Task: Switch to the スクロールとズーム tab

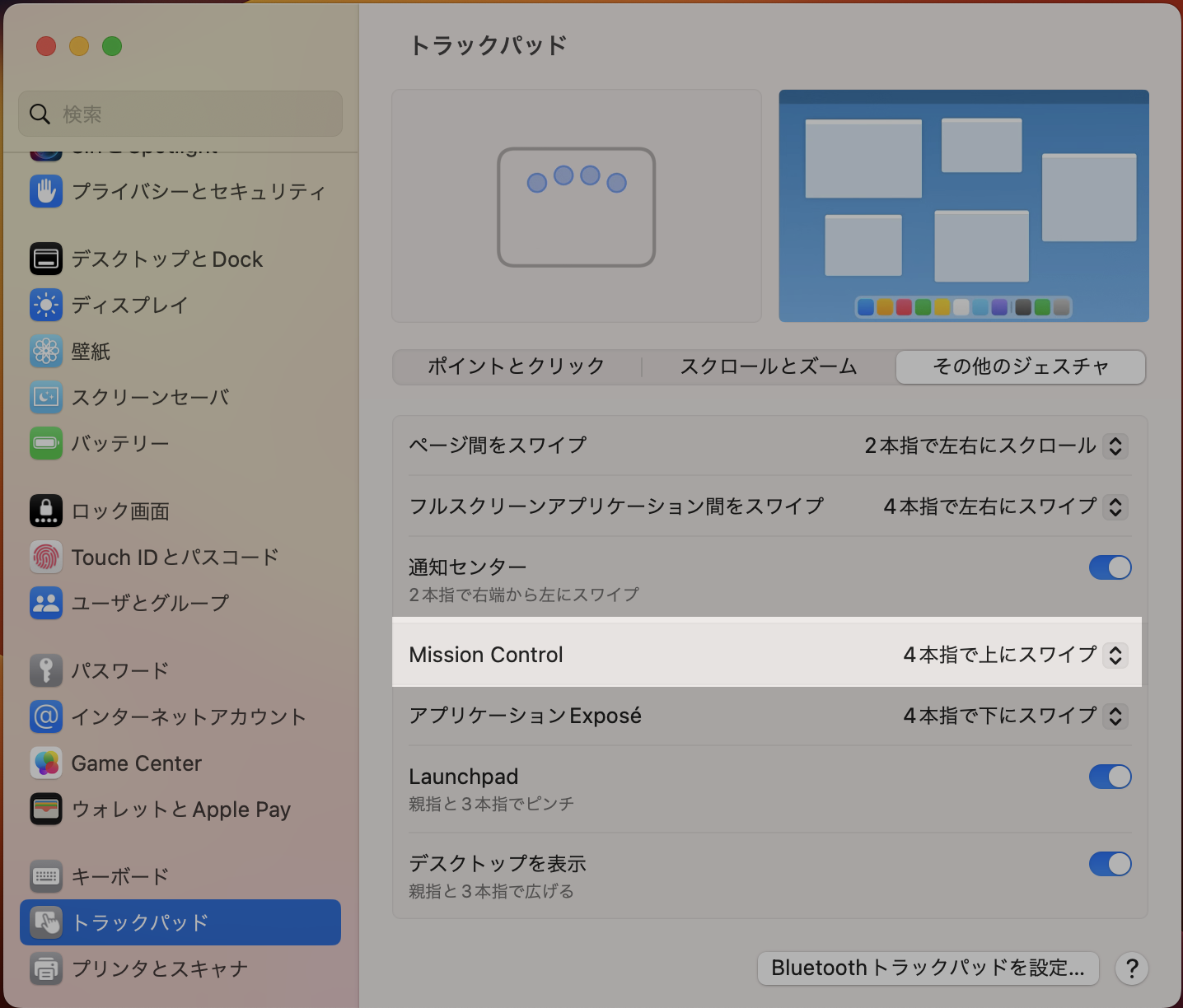Action: (768, 366)
